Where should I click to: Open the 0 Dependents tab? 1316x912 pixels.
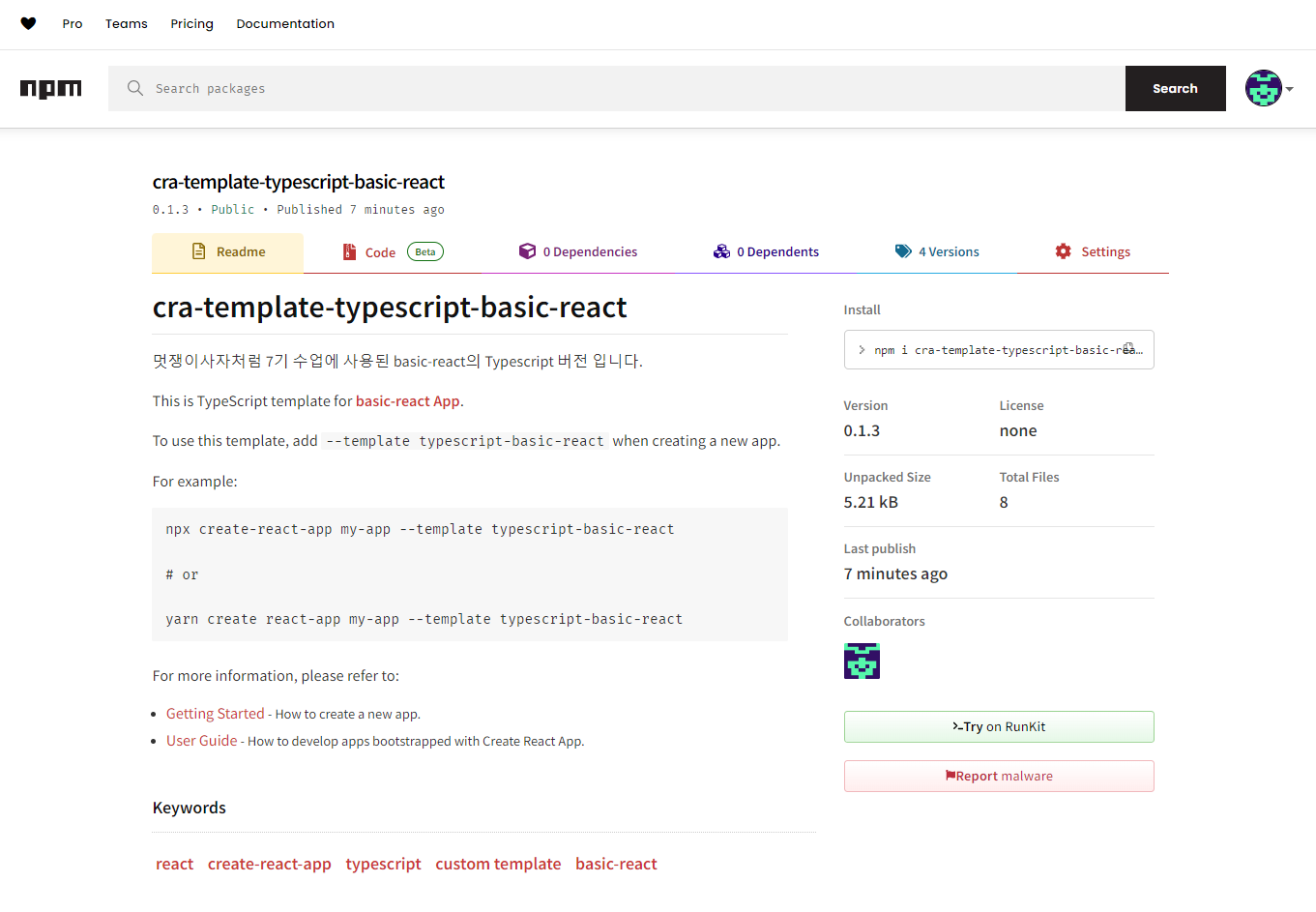point(766,252)
